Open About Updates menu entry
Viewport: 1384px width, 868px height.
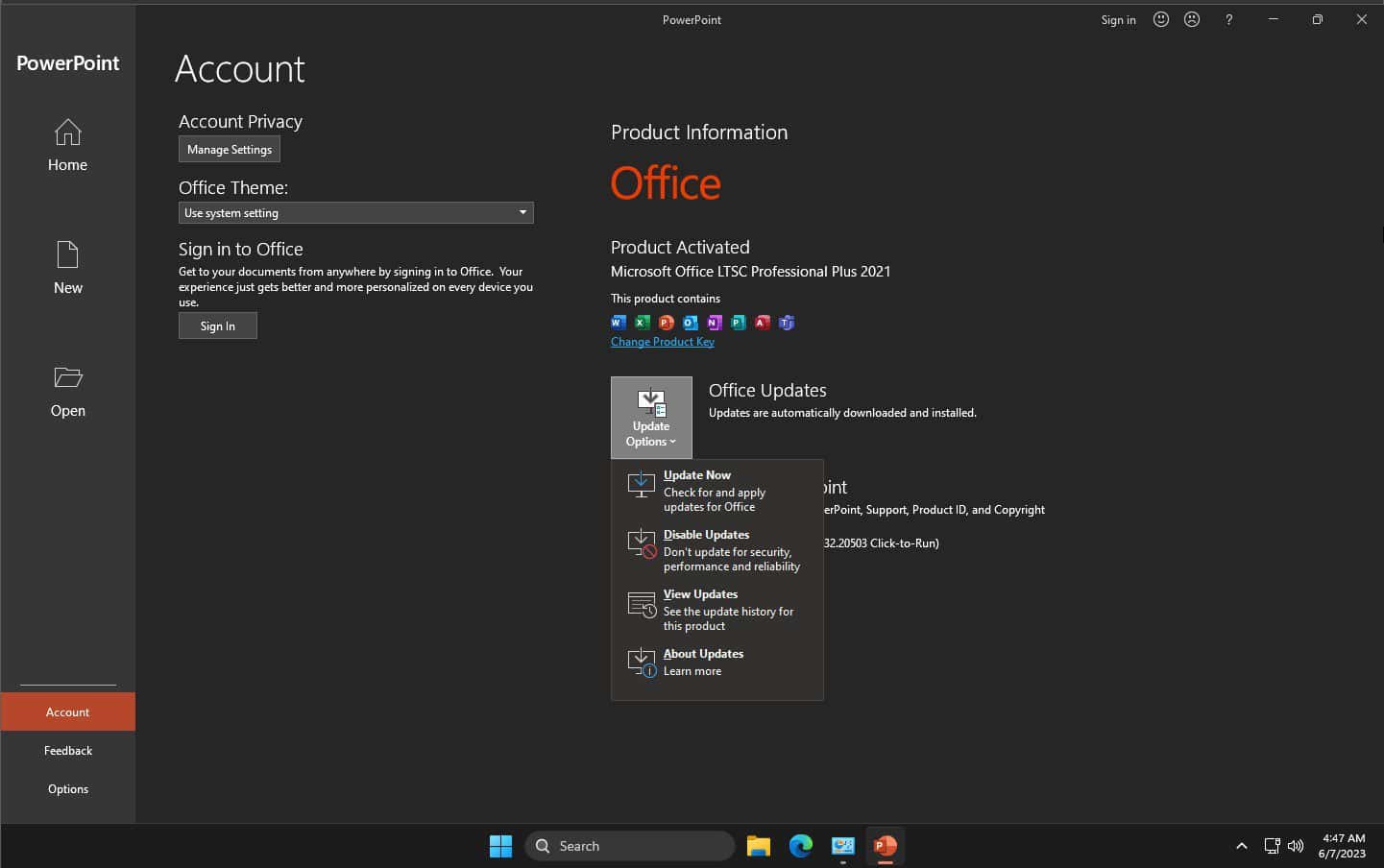click(x=716, y=663)
